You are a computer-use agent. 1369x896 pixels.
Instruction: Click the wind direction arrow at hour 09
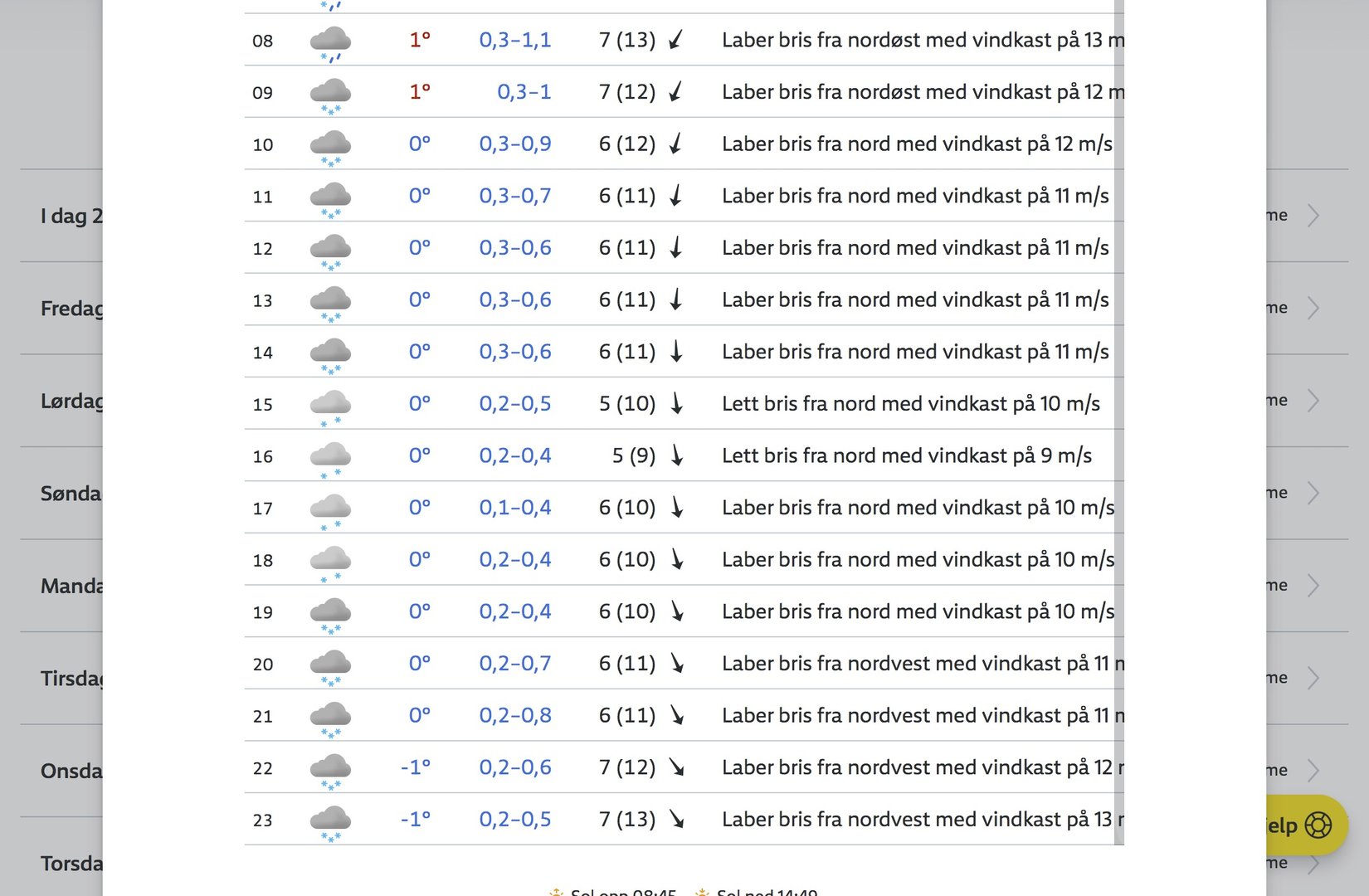(x=676, y=91)
